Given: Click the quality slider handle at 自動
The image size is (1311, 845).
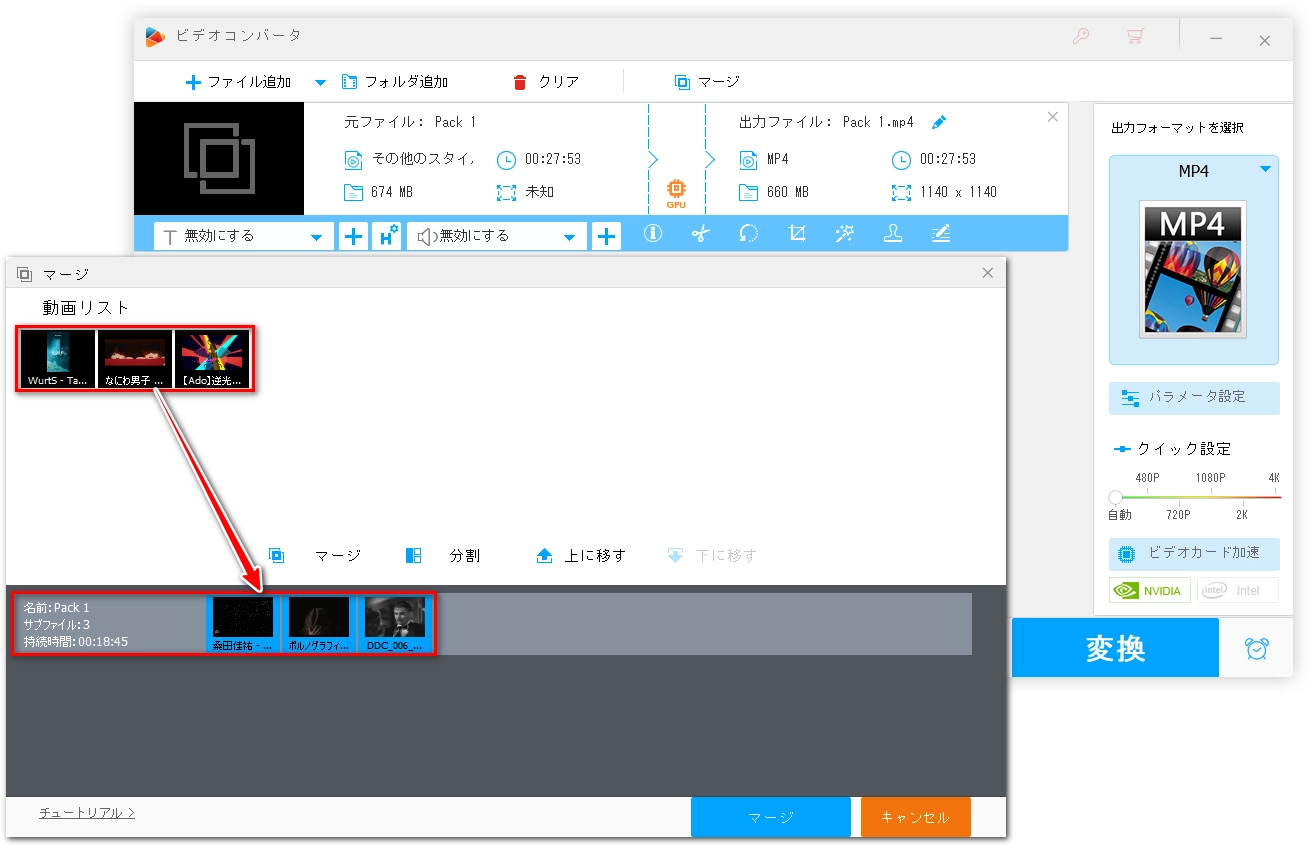Looking at the screenshot, I should [1115, 497].
